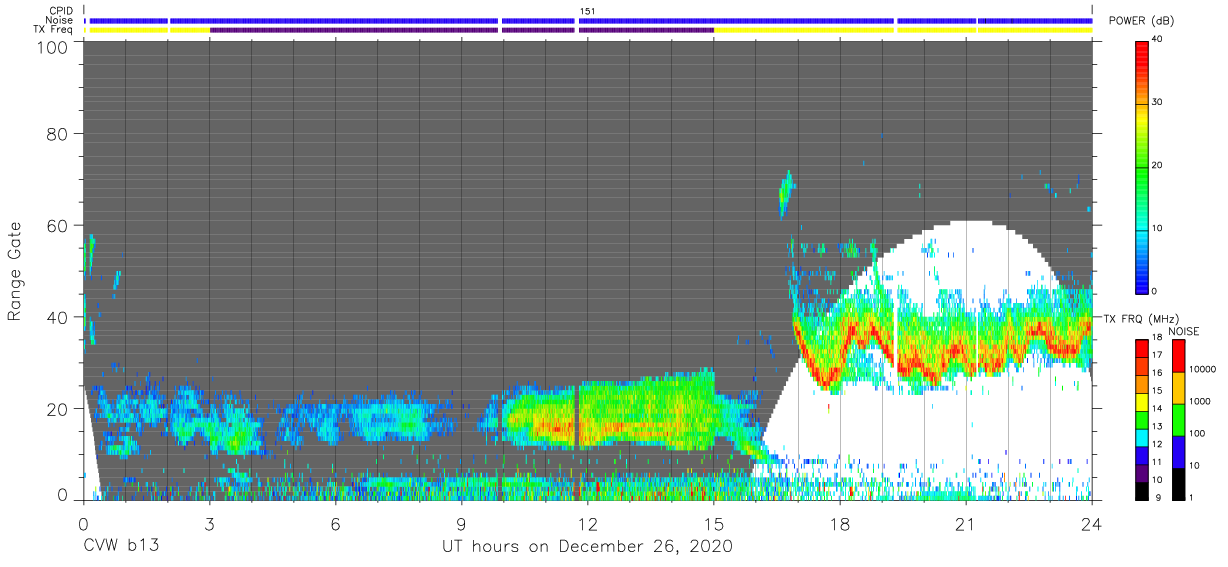Click the POWER (dB) colorbar label

click(x=1143, y=21)
